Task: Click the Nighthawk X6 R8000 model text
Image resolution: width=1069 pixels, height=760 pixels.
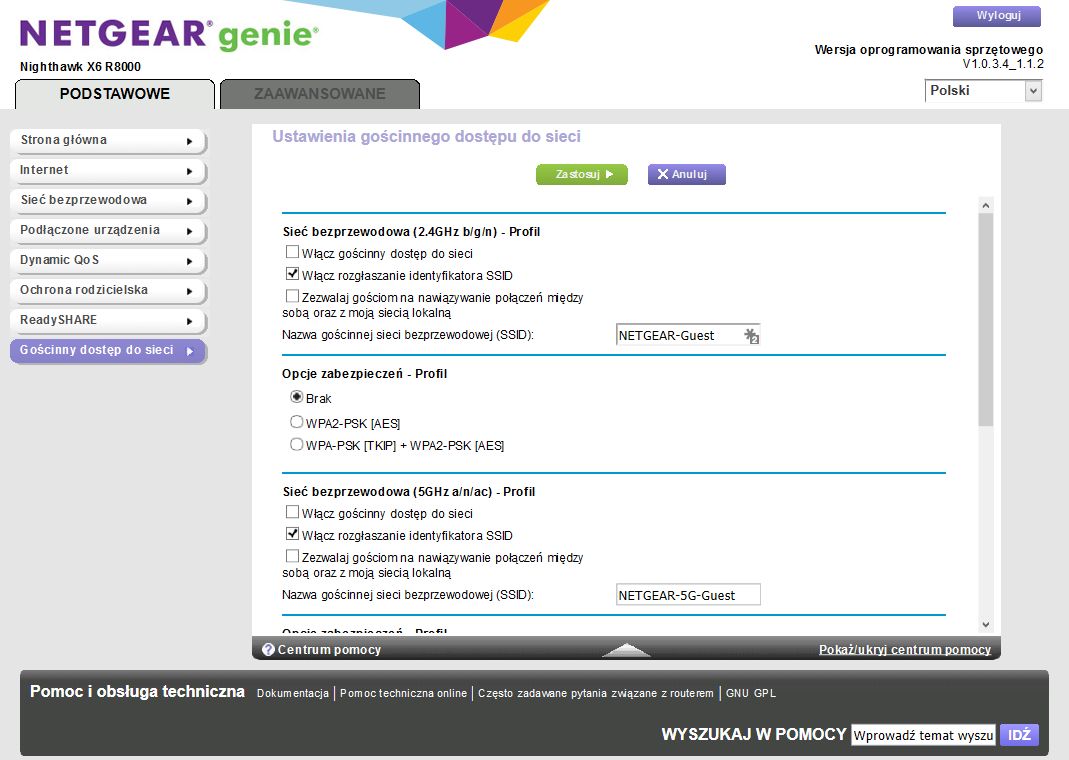Action: click(x=80, y=67)
